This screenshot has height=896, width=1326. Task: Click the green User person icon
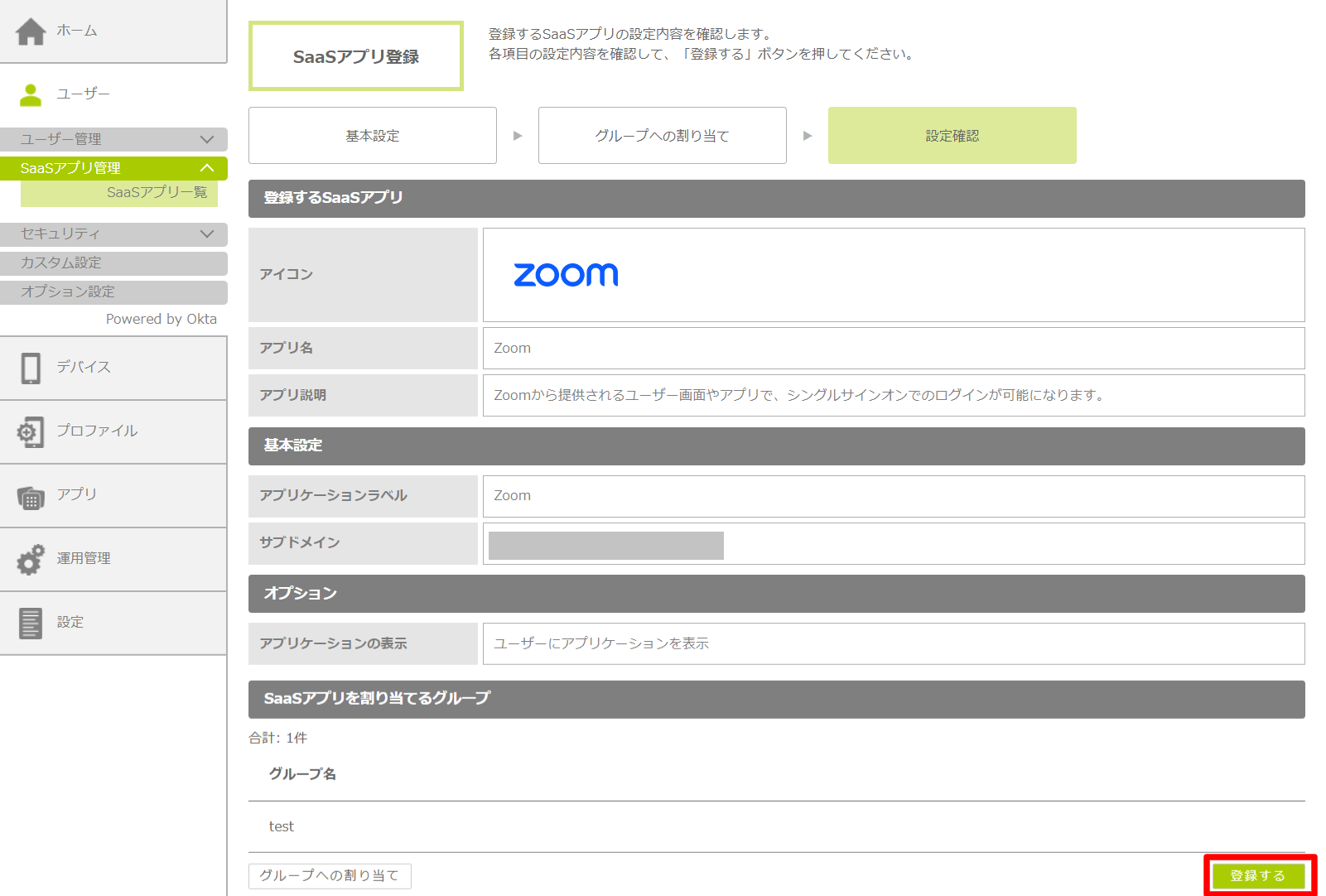pos(31,95)
